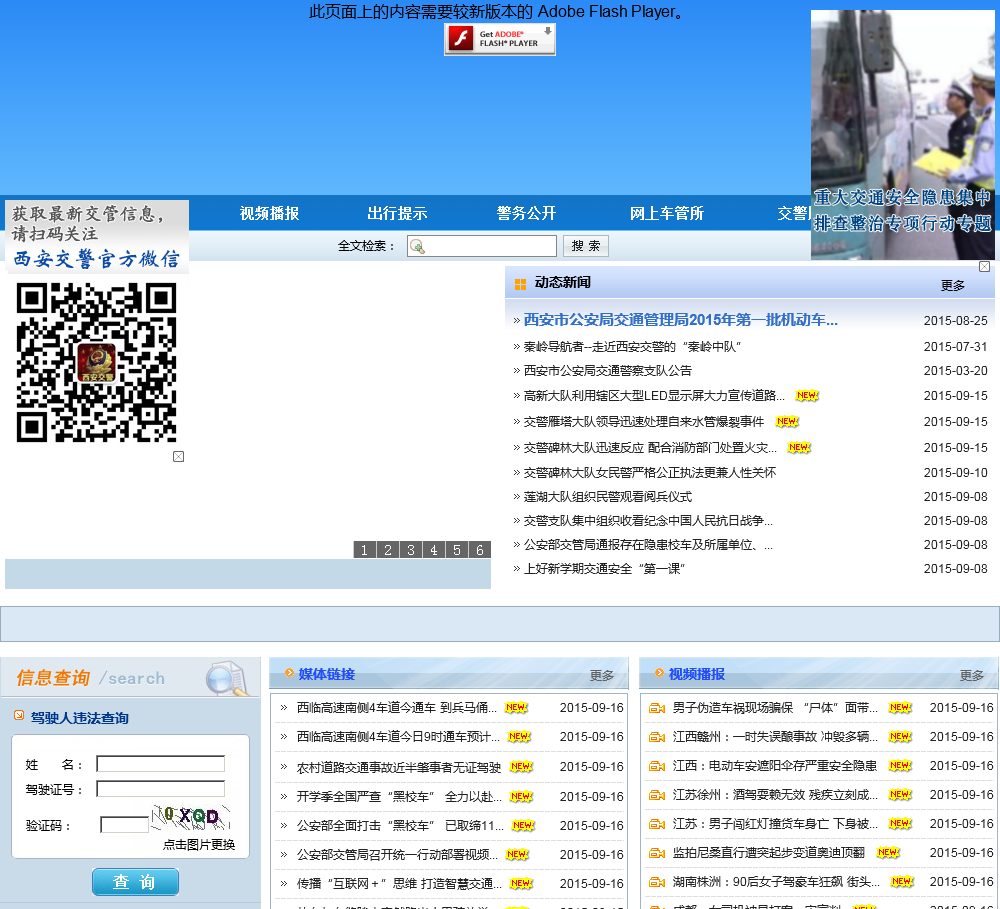This screenshot has width=1000, height=909.
Task: Click the magnifier icon in search box
Action: coord(417,246)
